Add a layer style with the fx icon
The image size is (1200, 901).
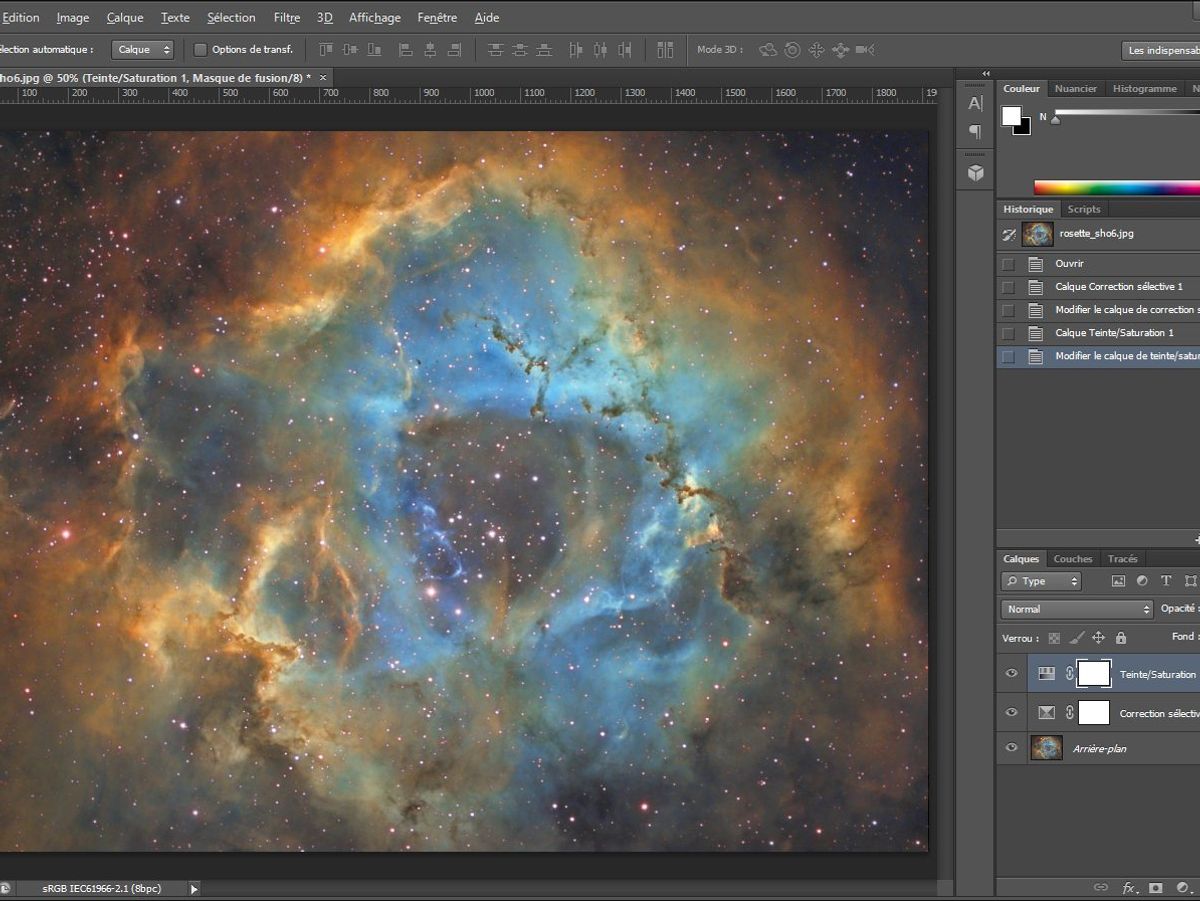[x=1127, y=887]
